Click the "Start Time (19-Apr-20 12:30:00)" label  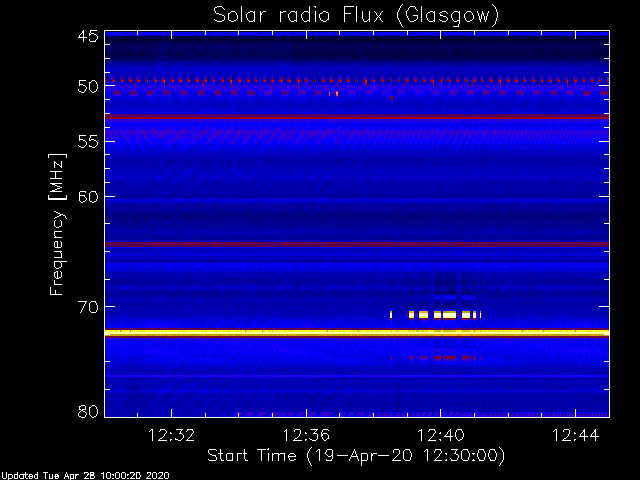(356, 456)
